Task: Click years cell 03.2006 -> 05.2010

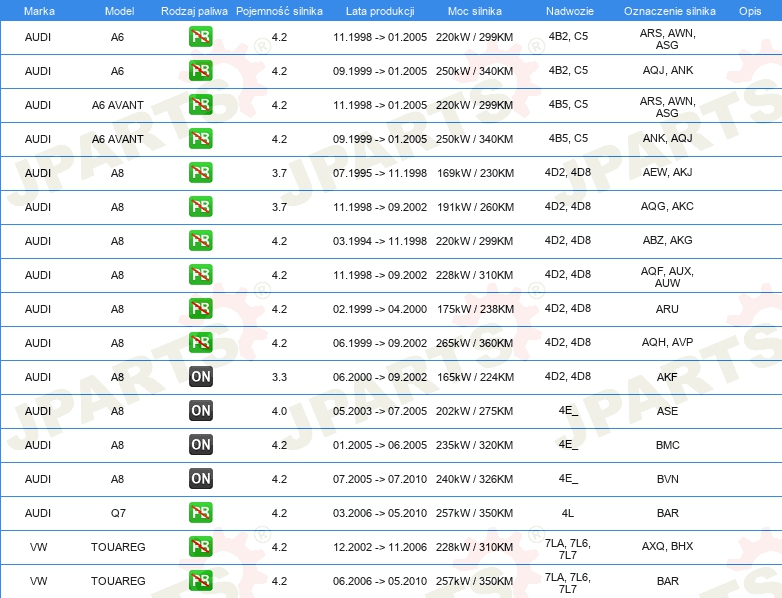Action: coord(380,513)
